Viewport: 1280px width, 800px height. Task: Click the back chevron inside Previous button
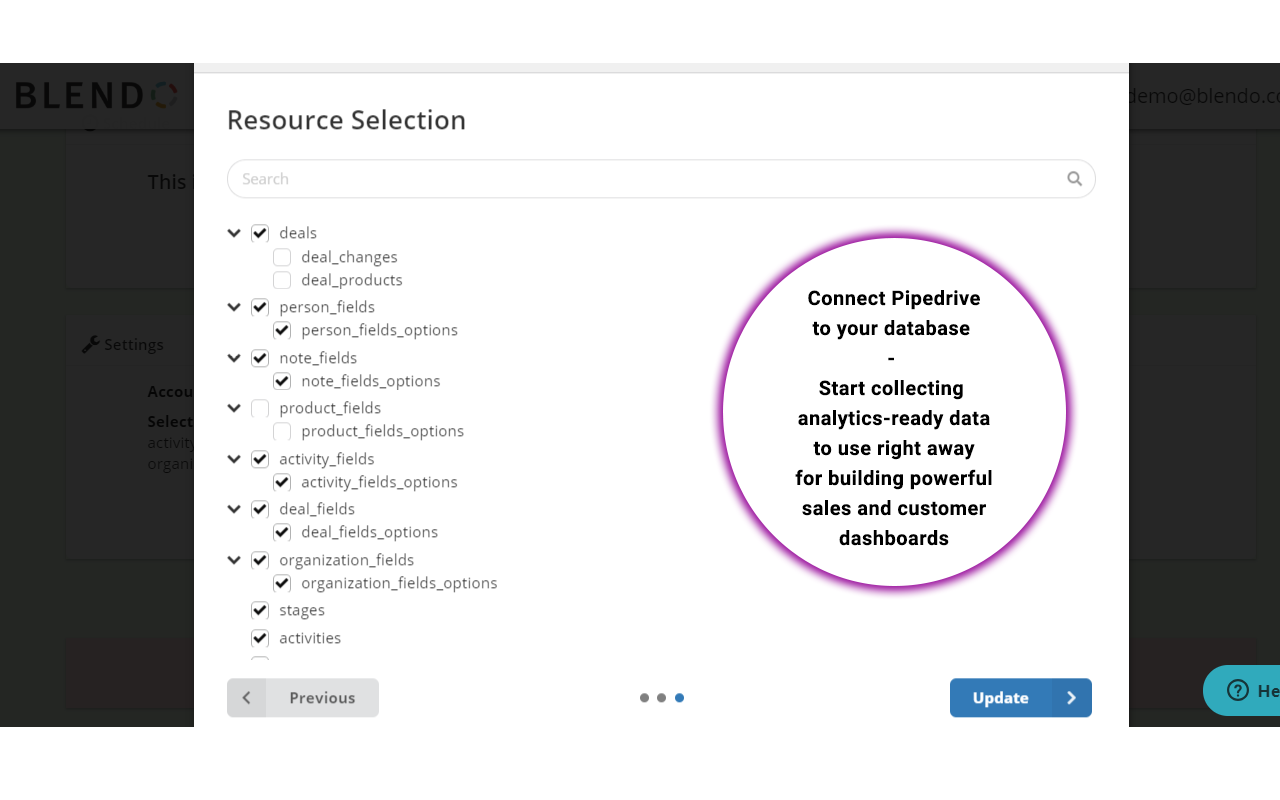(x=246, y=697)
